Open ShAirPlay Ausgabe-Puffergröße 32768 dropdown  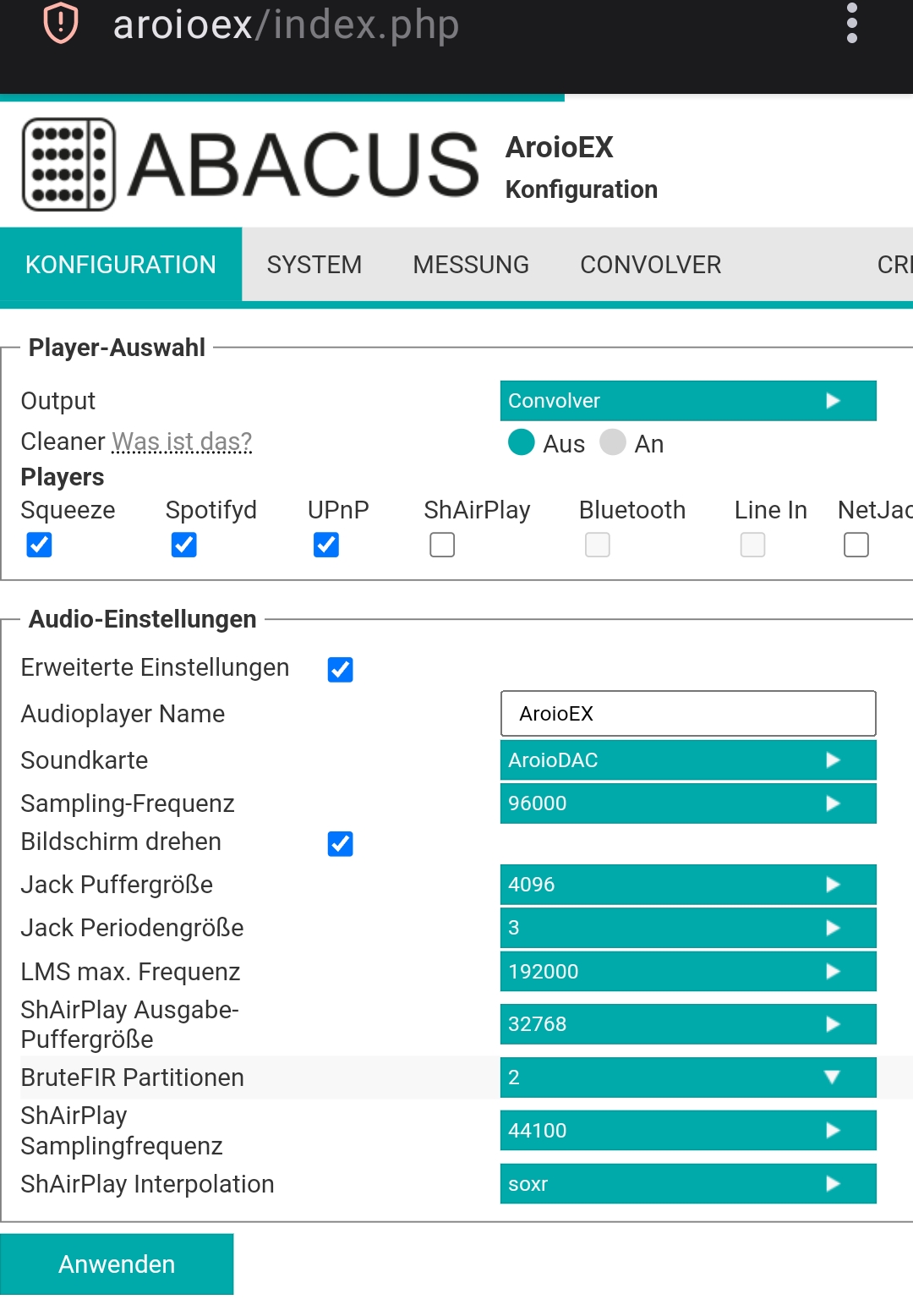click(x=688, y=1024)
